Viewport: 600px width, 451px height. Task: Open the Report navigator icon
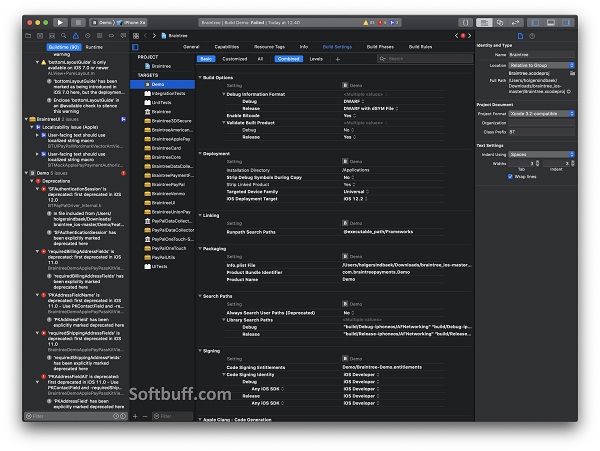(x=123, y=36)
